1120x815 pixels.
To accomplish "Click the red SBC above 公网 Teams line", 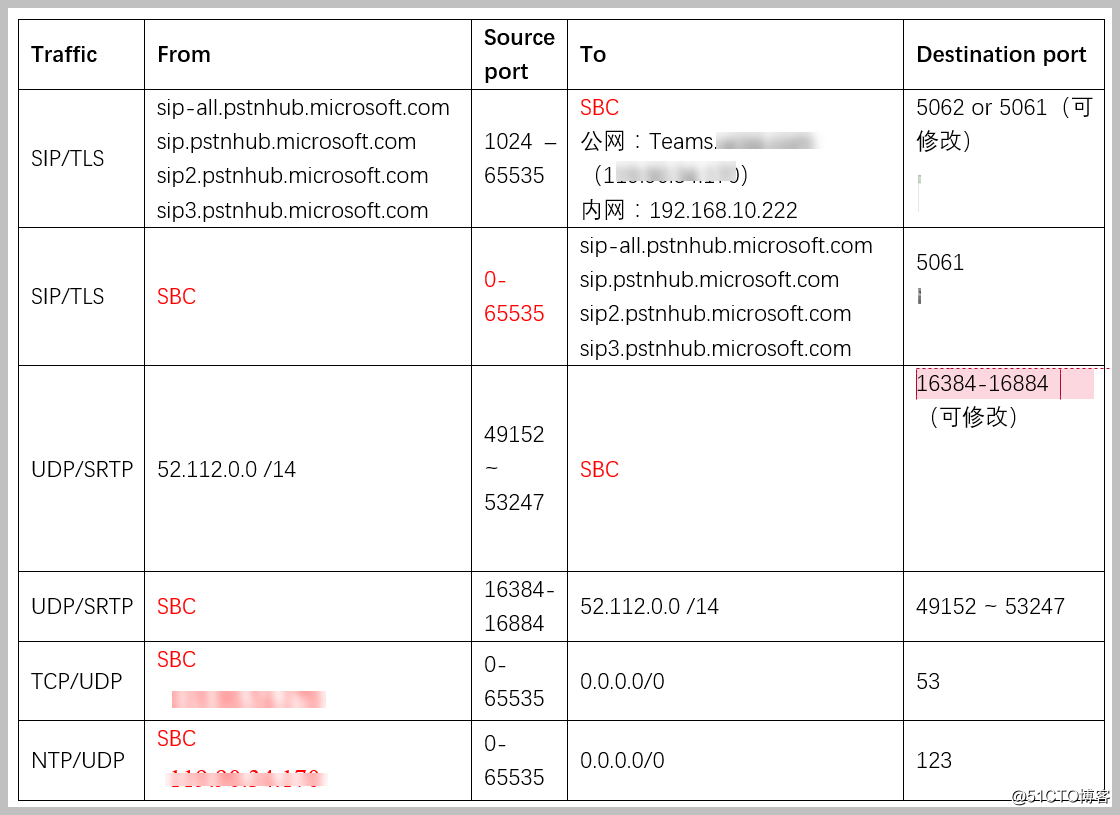I will tap(599, 108).
